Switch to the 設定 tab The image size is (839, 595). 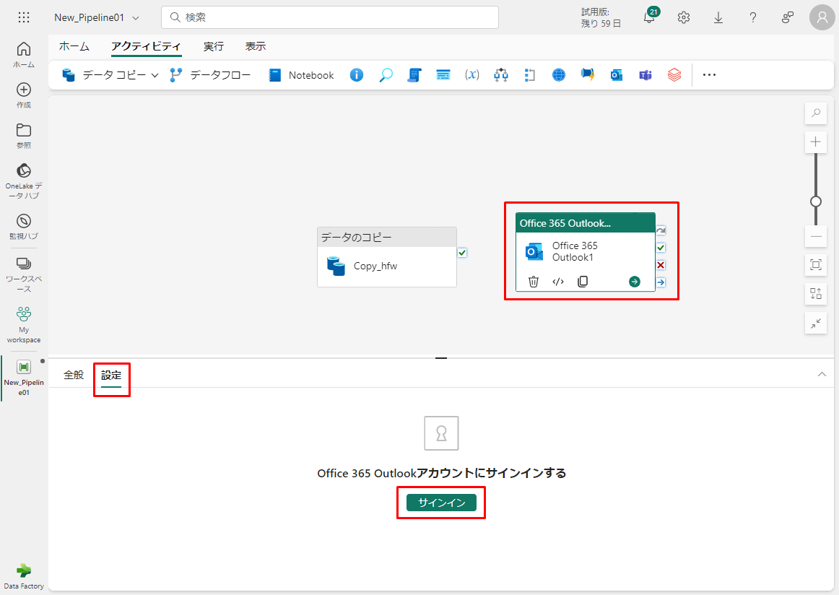[x=111, y=375]
